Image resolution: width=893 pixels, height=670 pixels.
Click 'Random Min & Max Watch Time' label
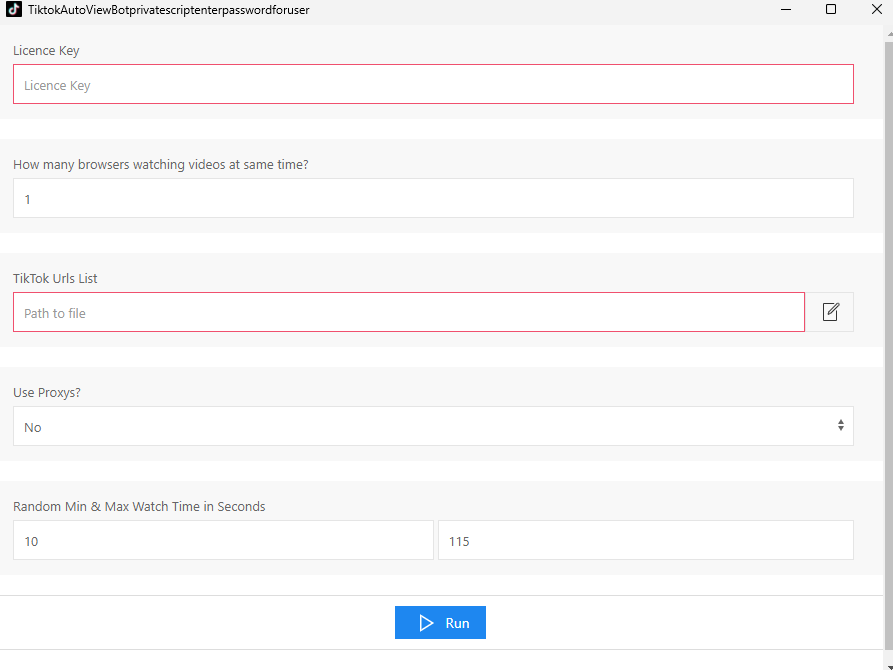139,506
